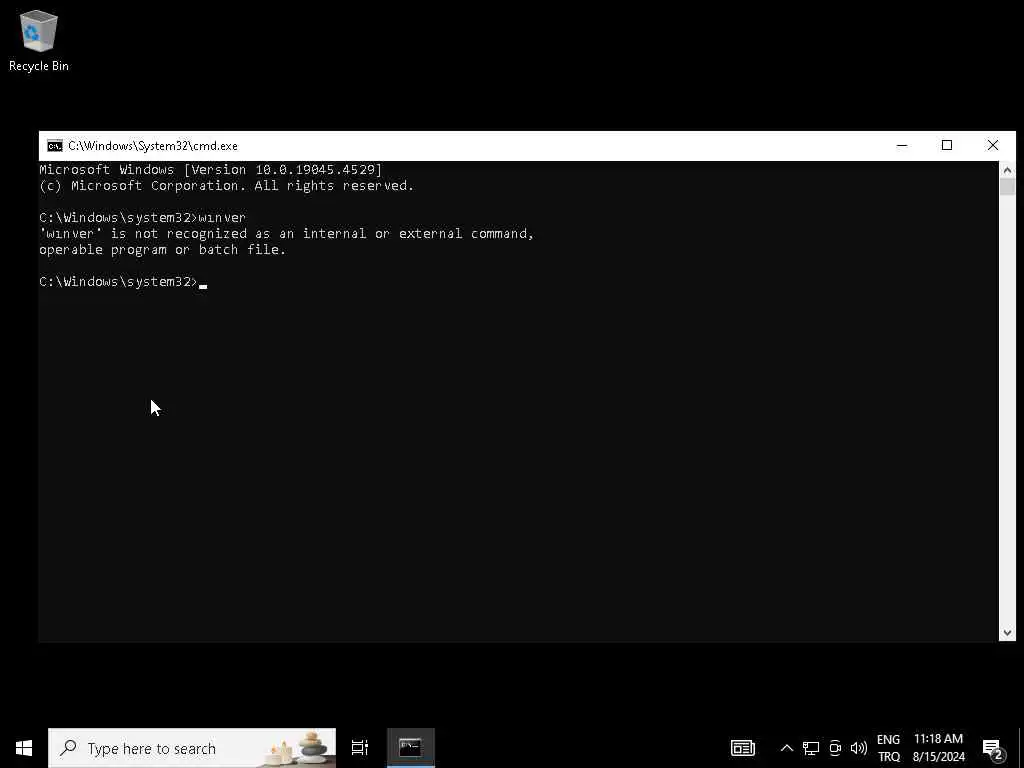The width and height of the screenshot is (1024, 768).
Task: Click the typed winver command text
Action: (222, 217)
